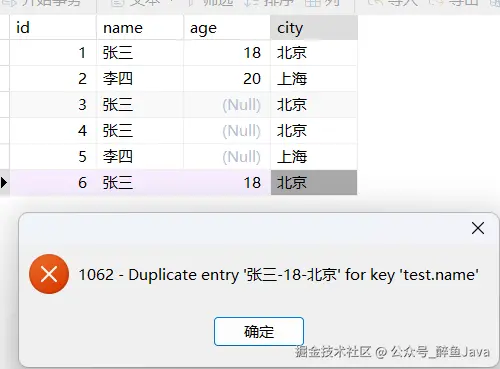
Task: Click the (Null) age cell in row 4
Action: pos(227,131)
